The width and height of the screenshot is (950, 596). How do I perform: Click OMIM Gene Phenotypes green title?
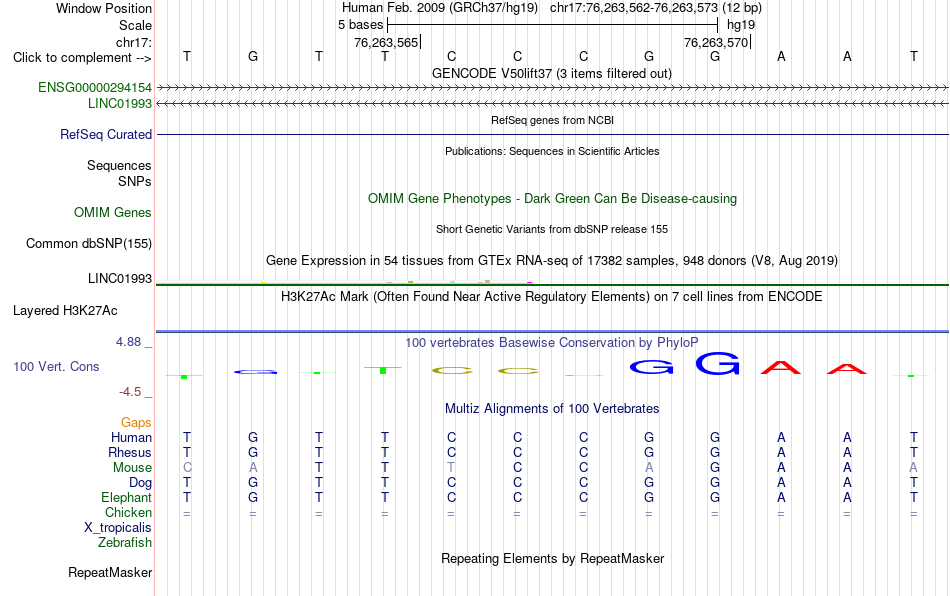(x=552, y=199)
